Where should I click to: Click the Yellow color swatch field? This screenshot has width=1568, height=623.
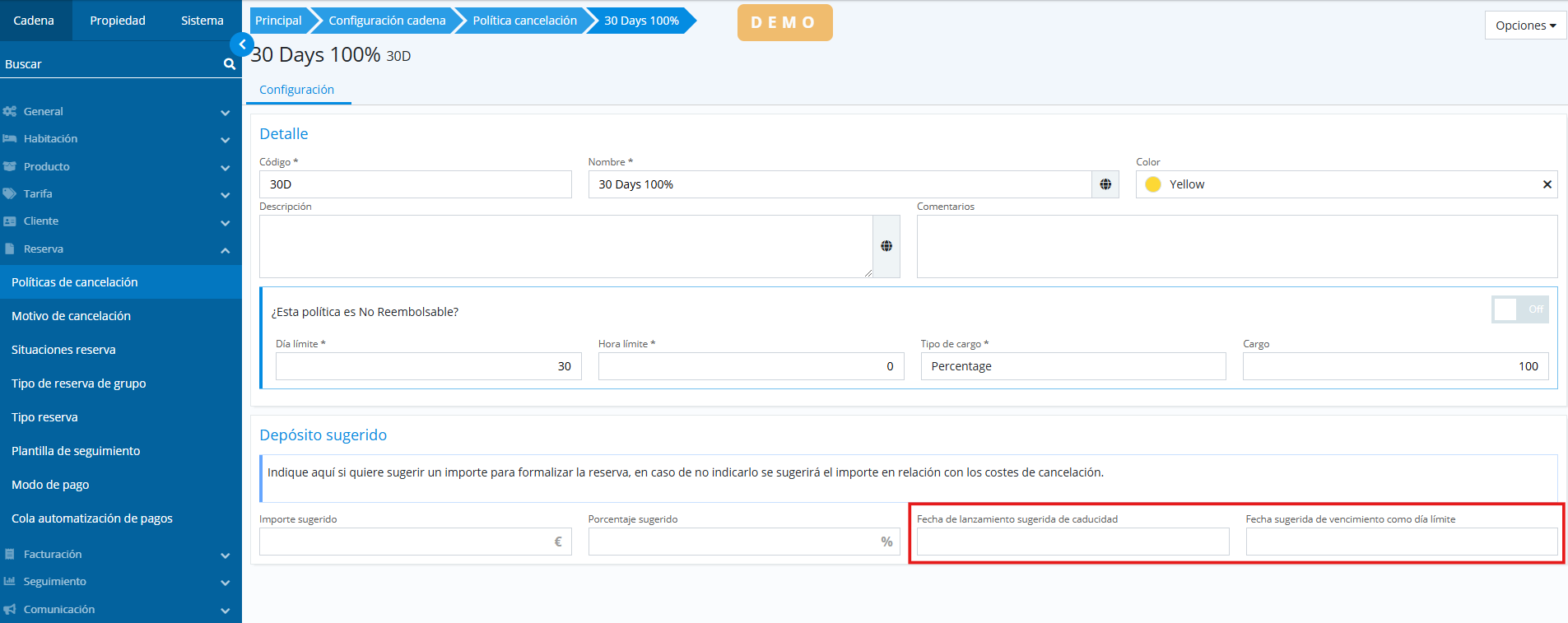pyautogui.click(x=1338, y=184)
